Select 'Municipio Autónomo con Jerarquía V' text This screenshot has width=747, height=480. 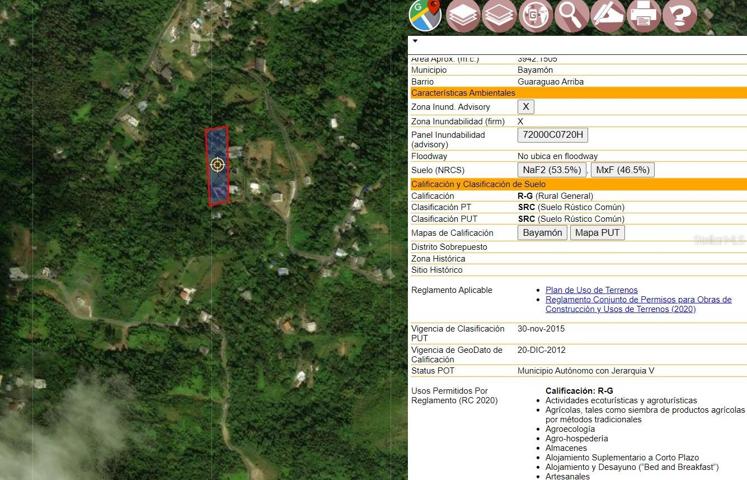588,370
